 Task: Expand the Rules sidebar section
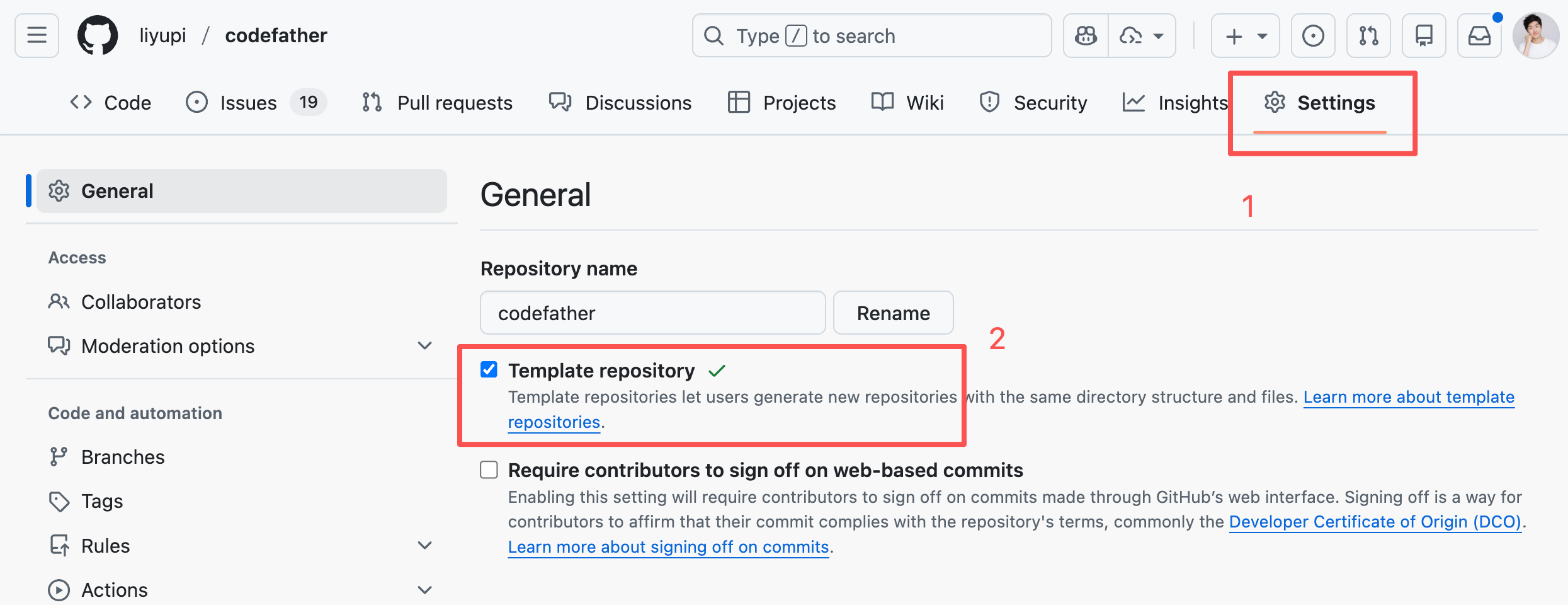425,546
